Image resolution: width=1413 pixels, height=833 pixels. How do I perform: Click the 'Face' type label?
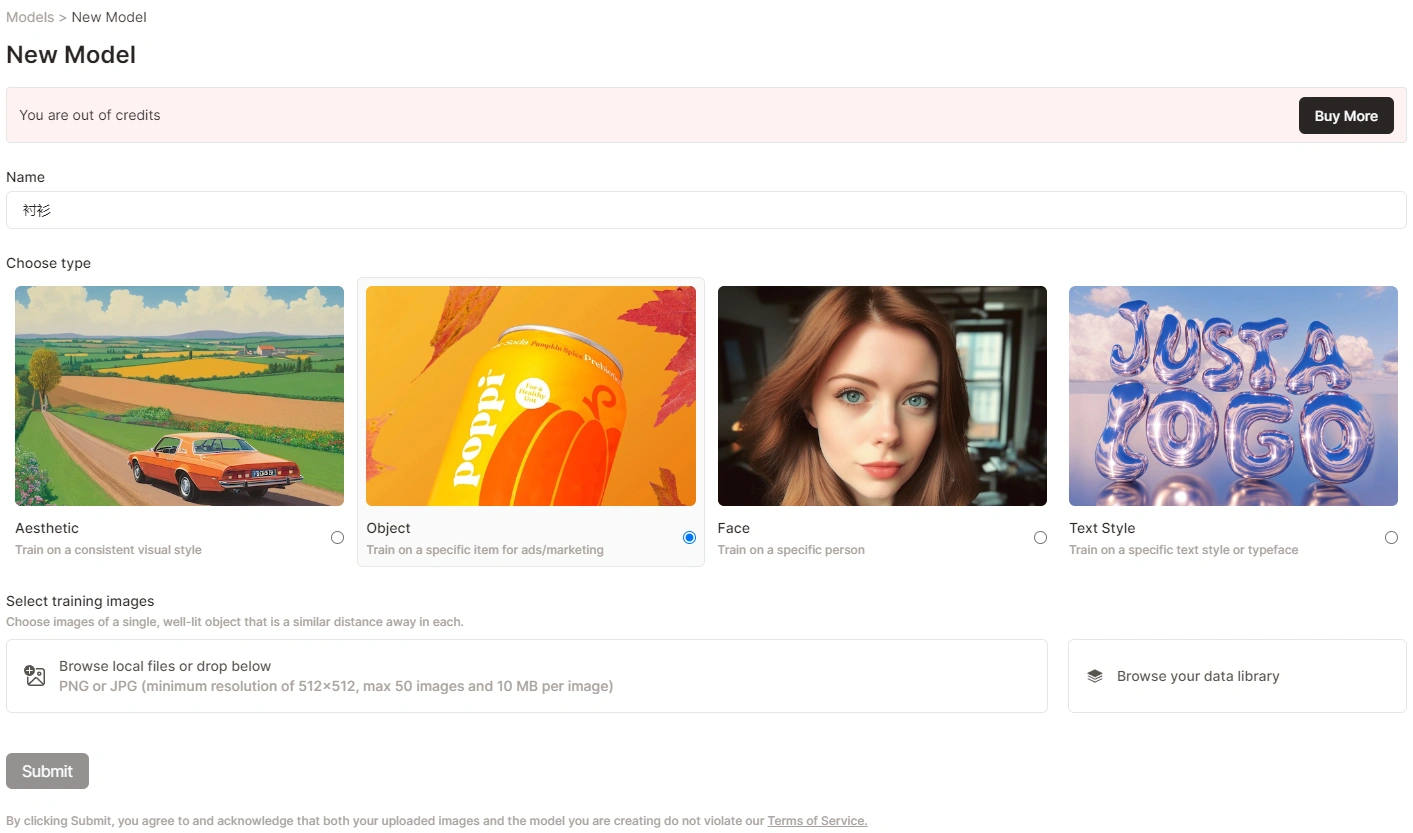(734, 528)
